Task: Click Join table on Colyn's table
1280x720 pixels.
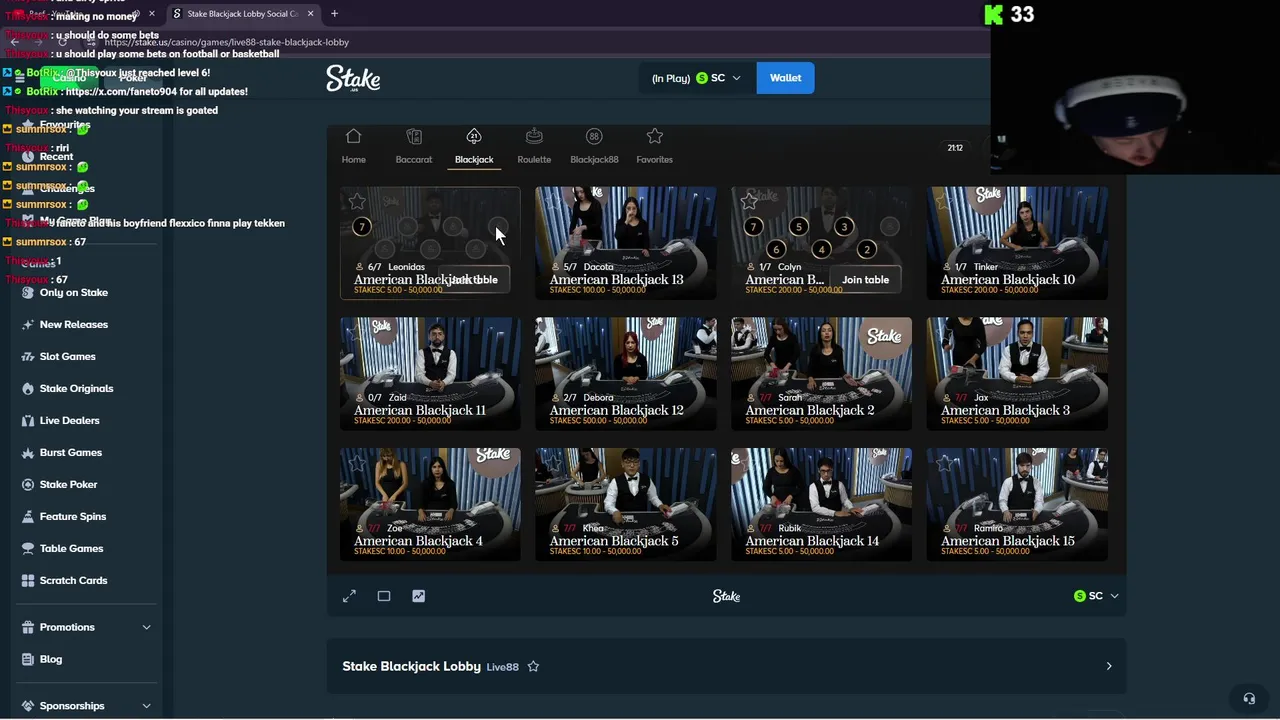Action: [x=865, y=280]
